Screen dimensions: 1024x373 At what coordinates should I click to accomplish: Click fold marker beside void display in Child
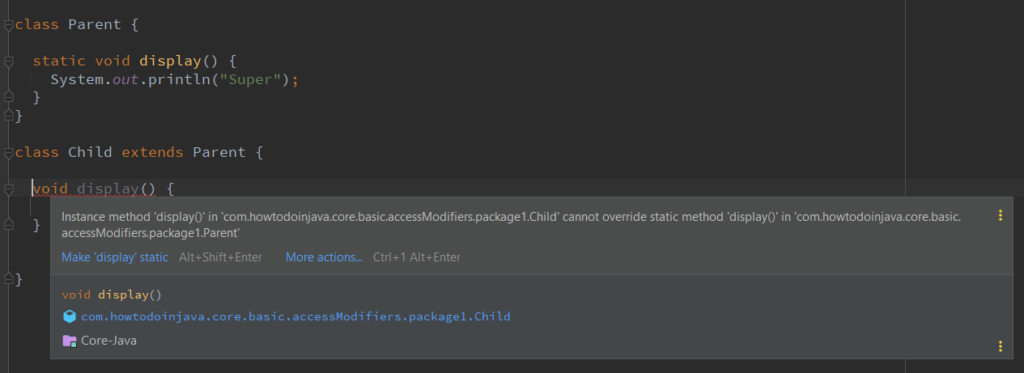point(8,190)
